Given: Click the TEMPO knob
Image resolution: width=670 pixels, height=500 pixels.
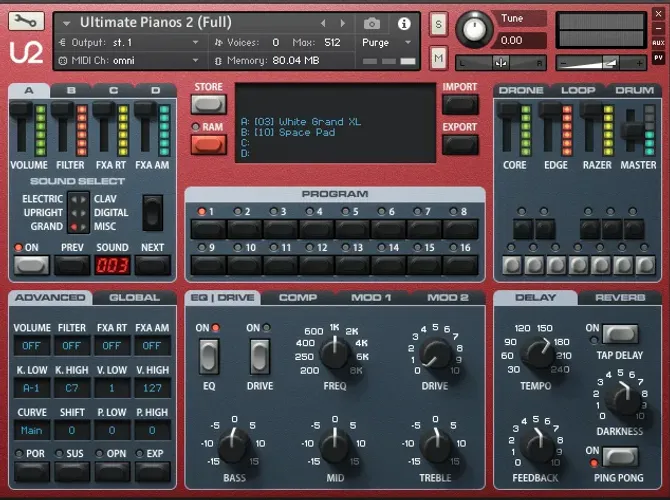Looking at the screenshot, I should (x=537, y=353).
